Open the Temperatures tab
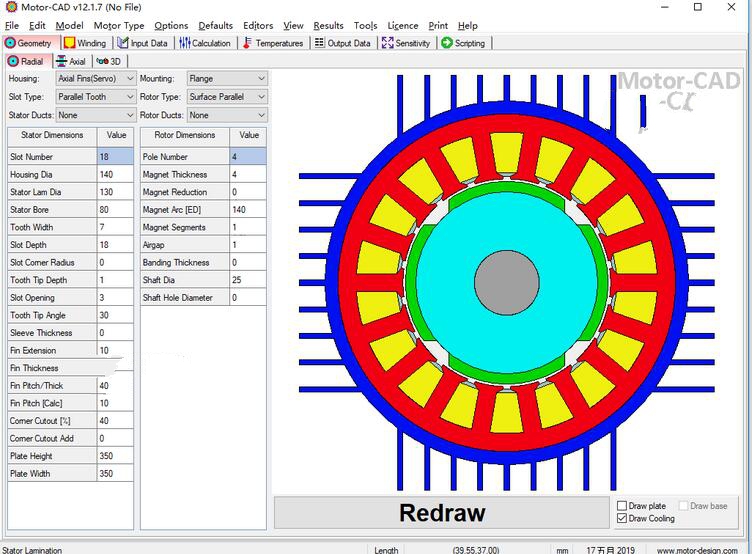Image resolution: width=753 pixels, height=554 pixels. [x=273, y=43]
